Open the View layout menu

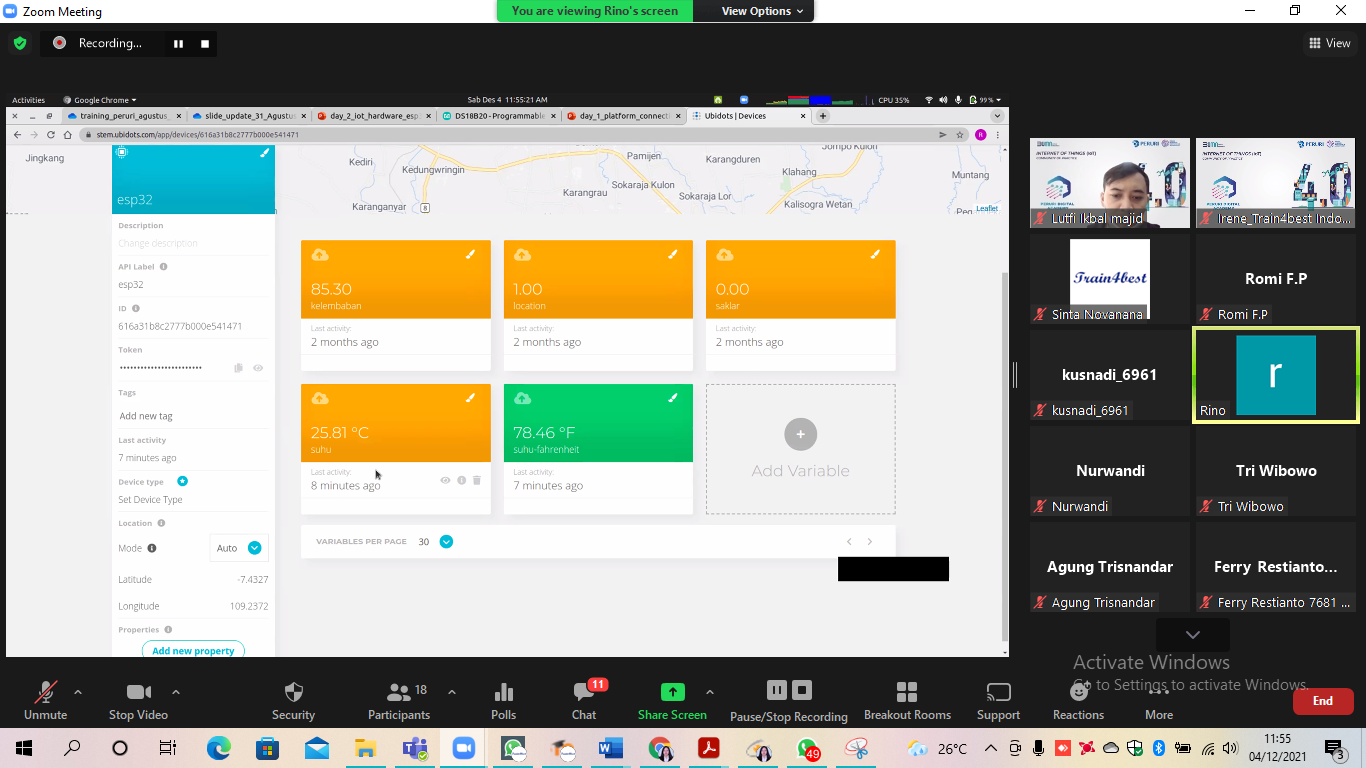(1329, 43)
